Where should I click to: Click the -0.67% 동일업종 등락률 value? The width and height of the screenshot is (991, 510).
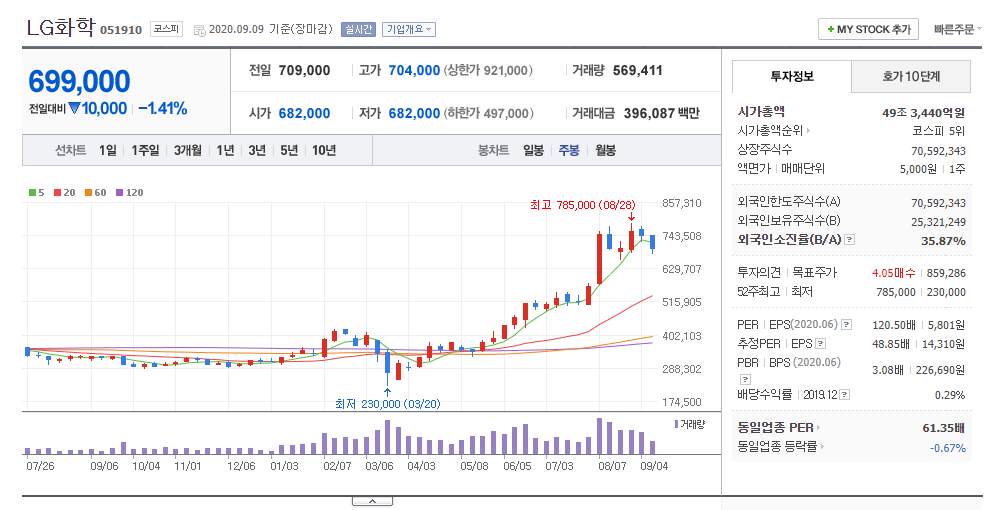click(x=947, y=448)
